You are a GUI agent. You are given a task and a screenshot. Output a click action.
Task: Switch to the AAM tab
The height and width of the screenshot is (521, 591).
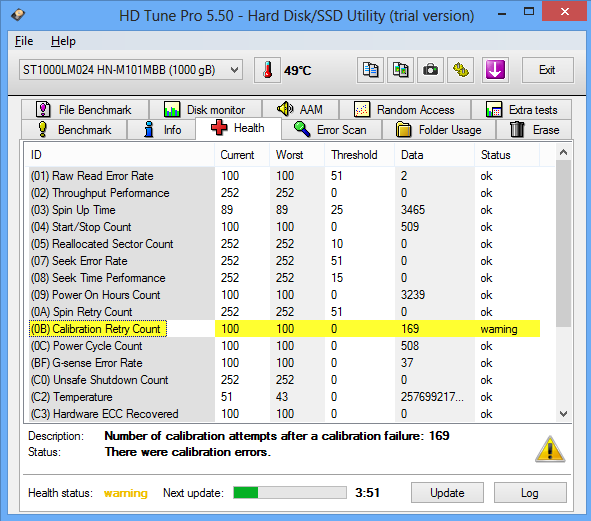[300, 110]
